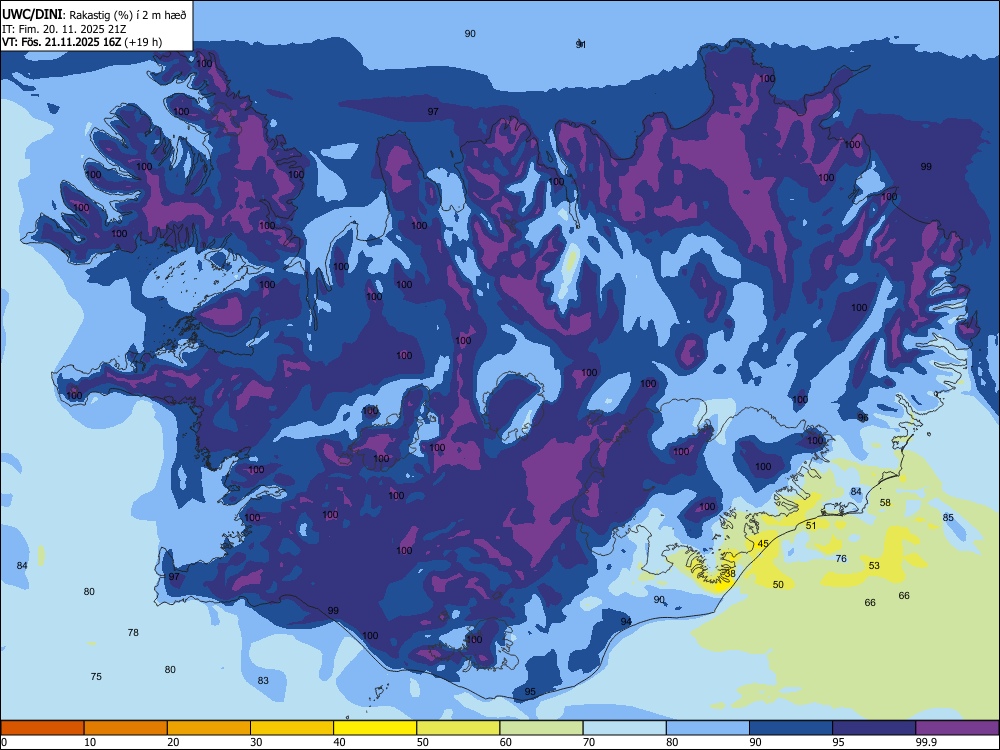The width and height of the screenshot is (1000, 750).
Task: Click the humidity value 76 on the map
Action: [x=841, y=559]
